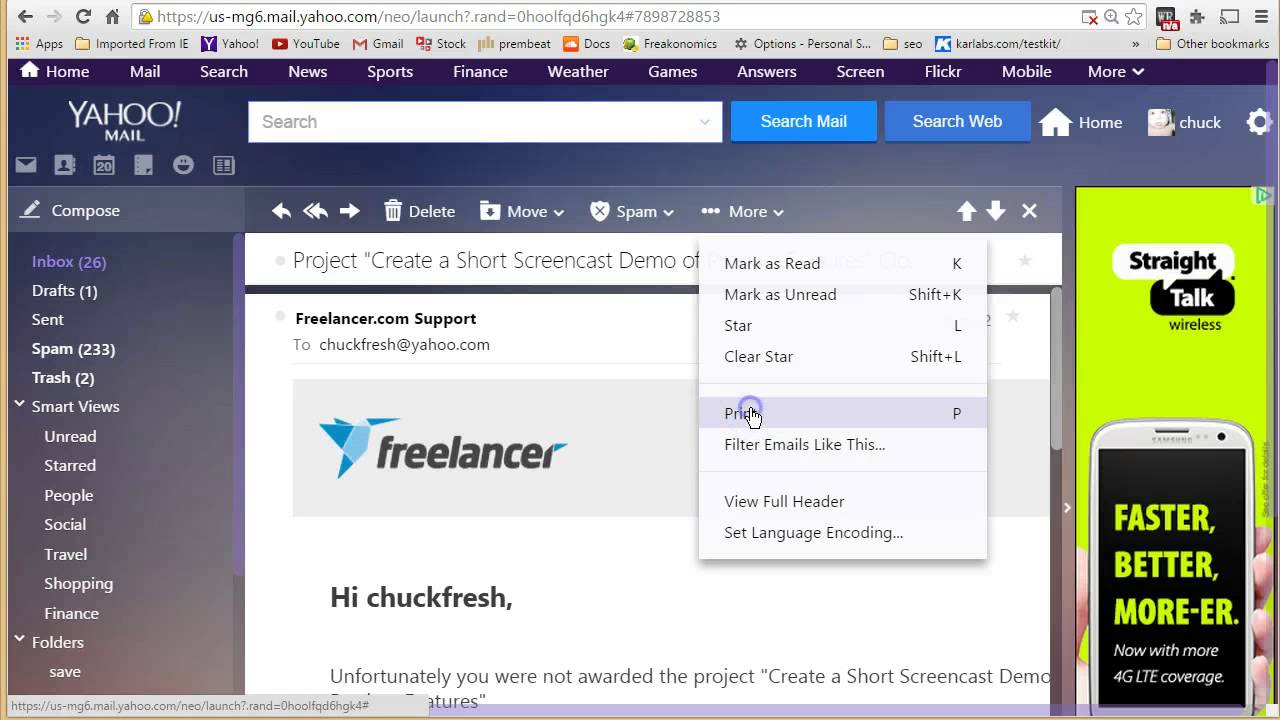The width and height of the screenshot is (1280, 720).
Task: Open the Sent folder
Action: 47,319
